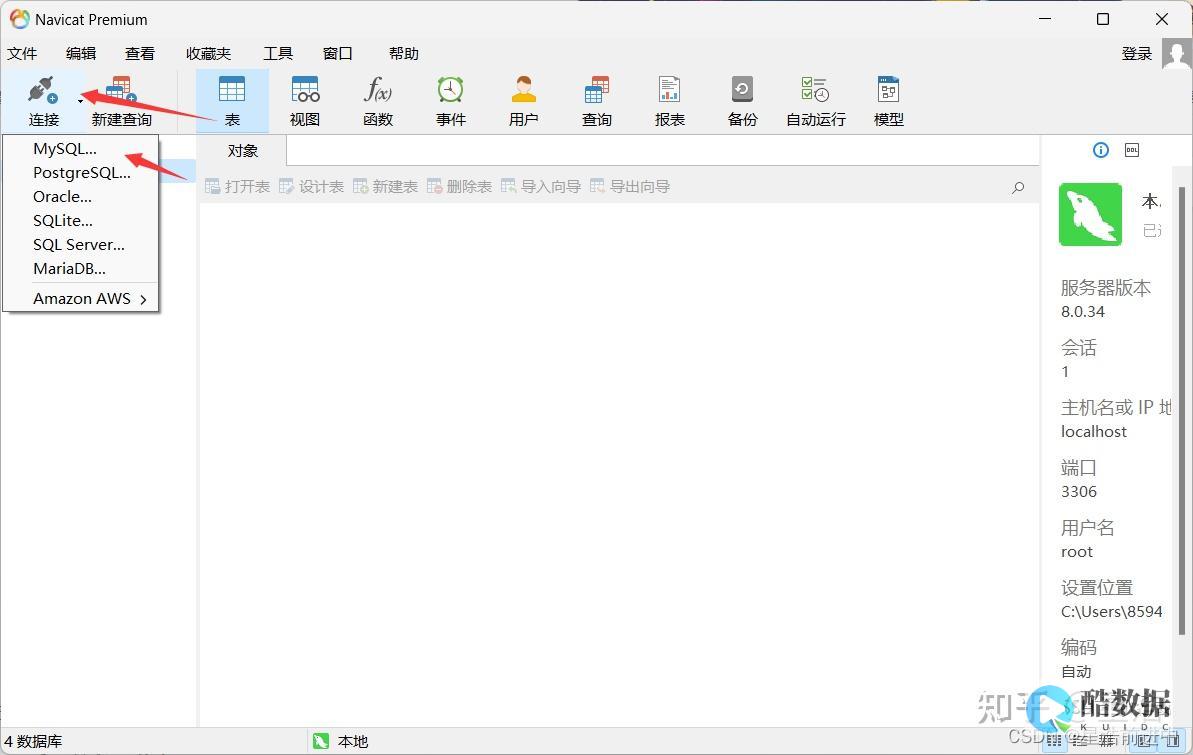Click the 本地 connection icon in status bar

pyautogui.click(x=321, y=741)
